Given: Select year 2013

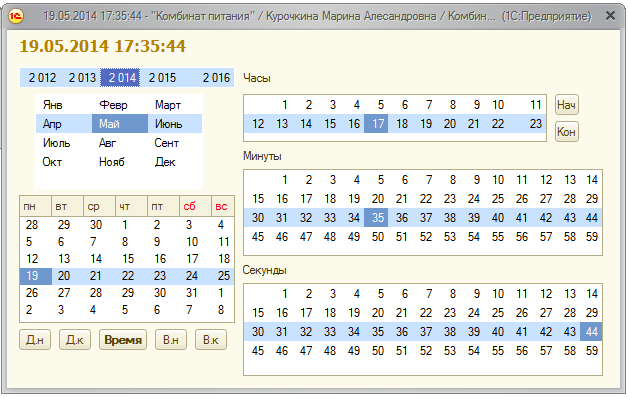Looking at the screenshot, I should click(x=82, y=78).
